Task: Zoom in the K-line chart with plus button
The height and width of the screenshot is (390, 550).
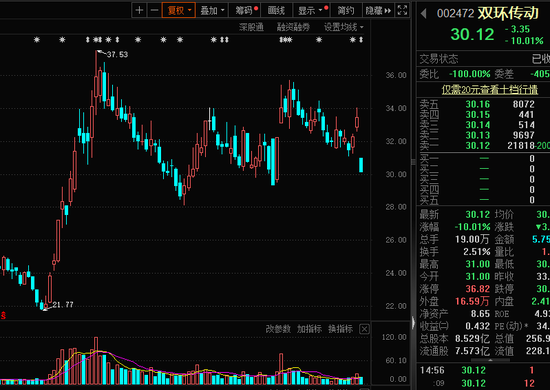Action: (139, 10)
